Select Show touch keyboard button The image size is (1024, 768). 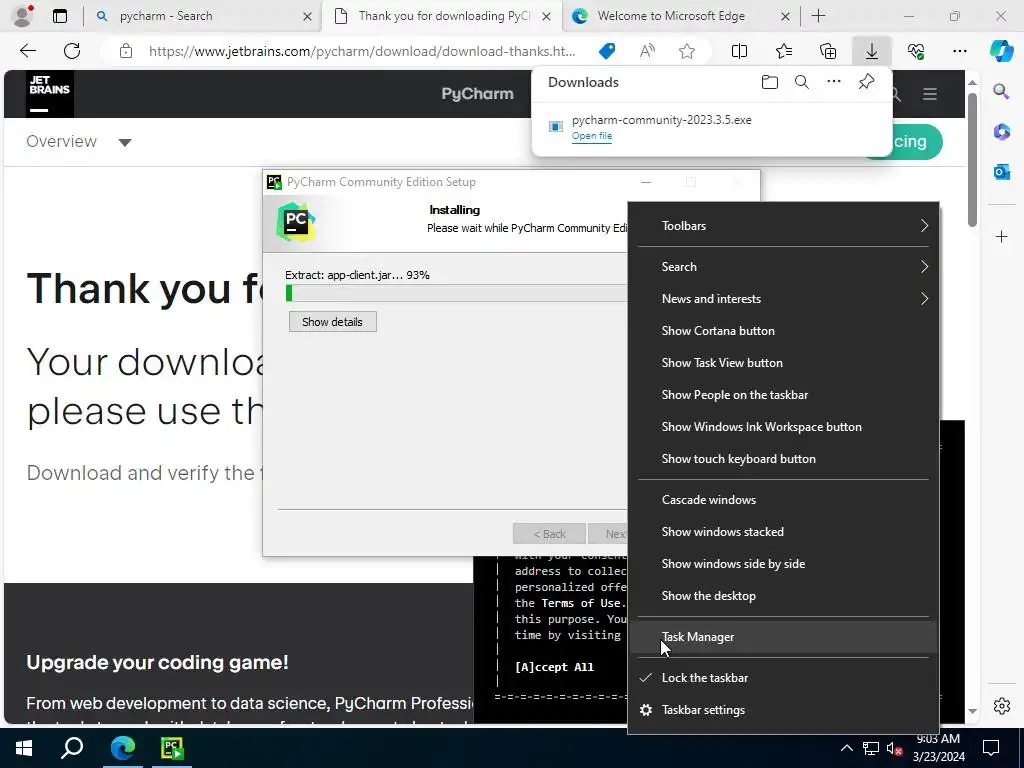tap(783, 458)
